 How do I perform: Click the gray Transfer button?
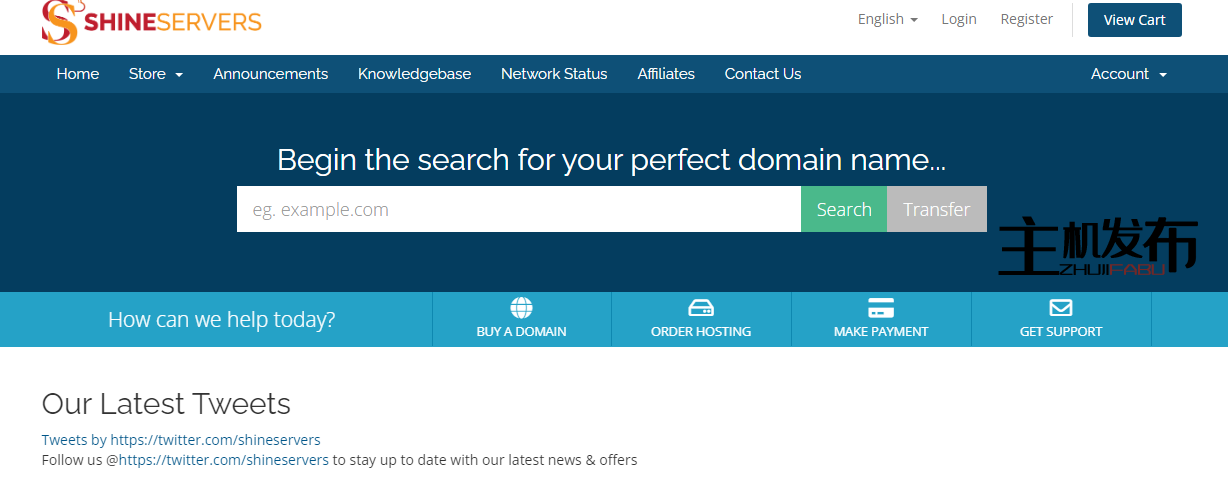click(936, 209)
